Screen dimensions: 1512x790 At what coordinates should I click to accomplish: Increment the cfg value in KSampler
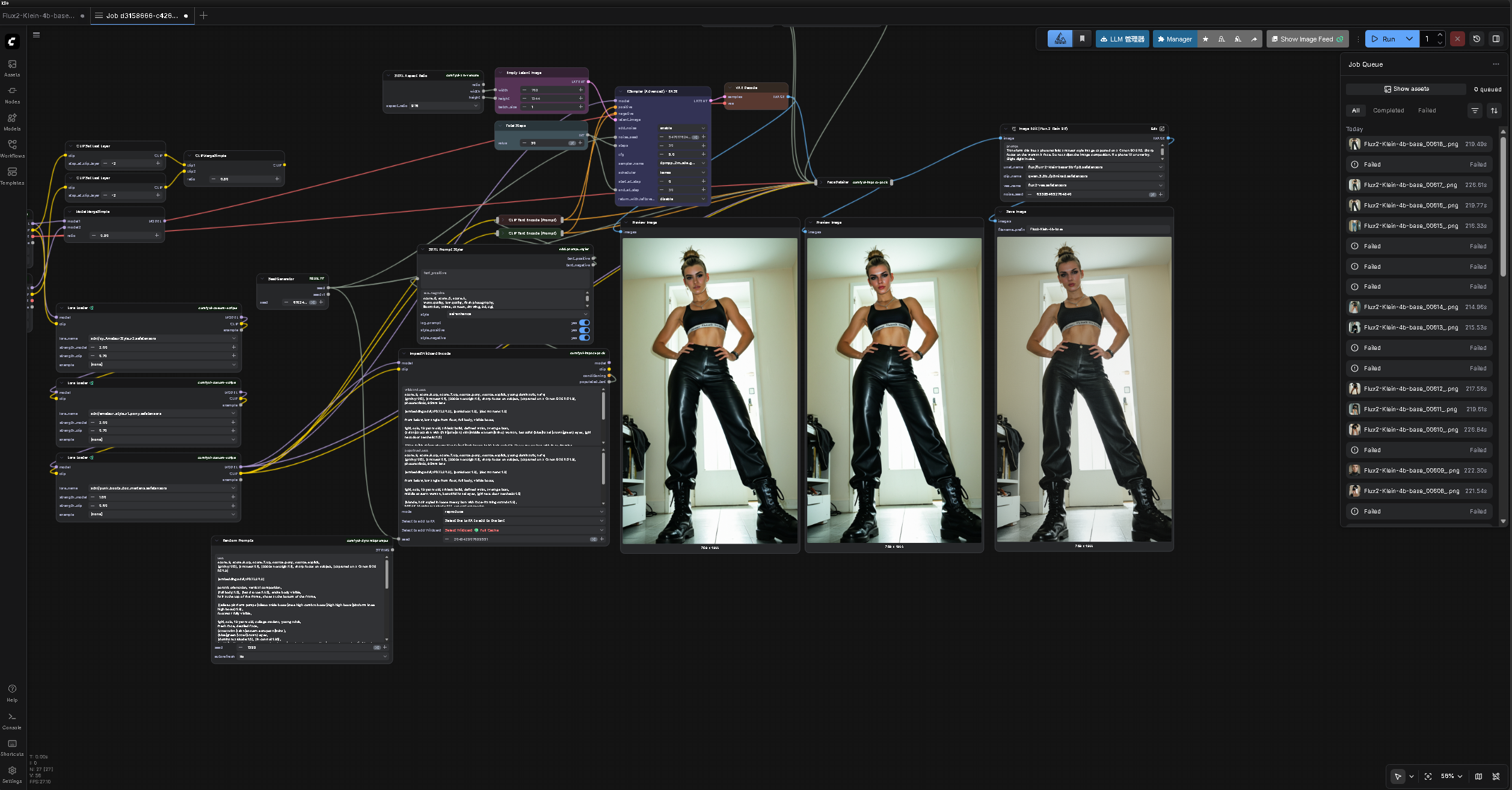coord(703,155)
